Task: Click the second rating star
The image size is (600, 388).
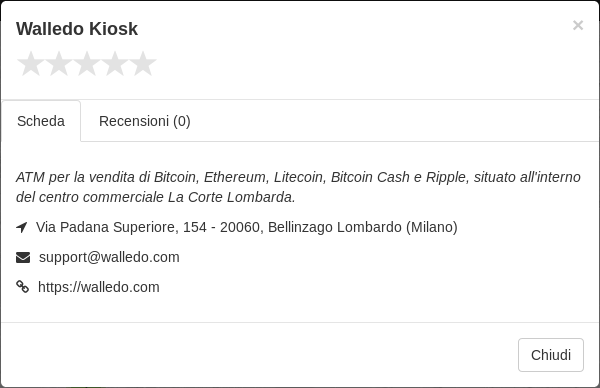Action: [x=59, y=64]
